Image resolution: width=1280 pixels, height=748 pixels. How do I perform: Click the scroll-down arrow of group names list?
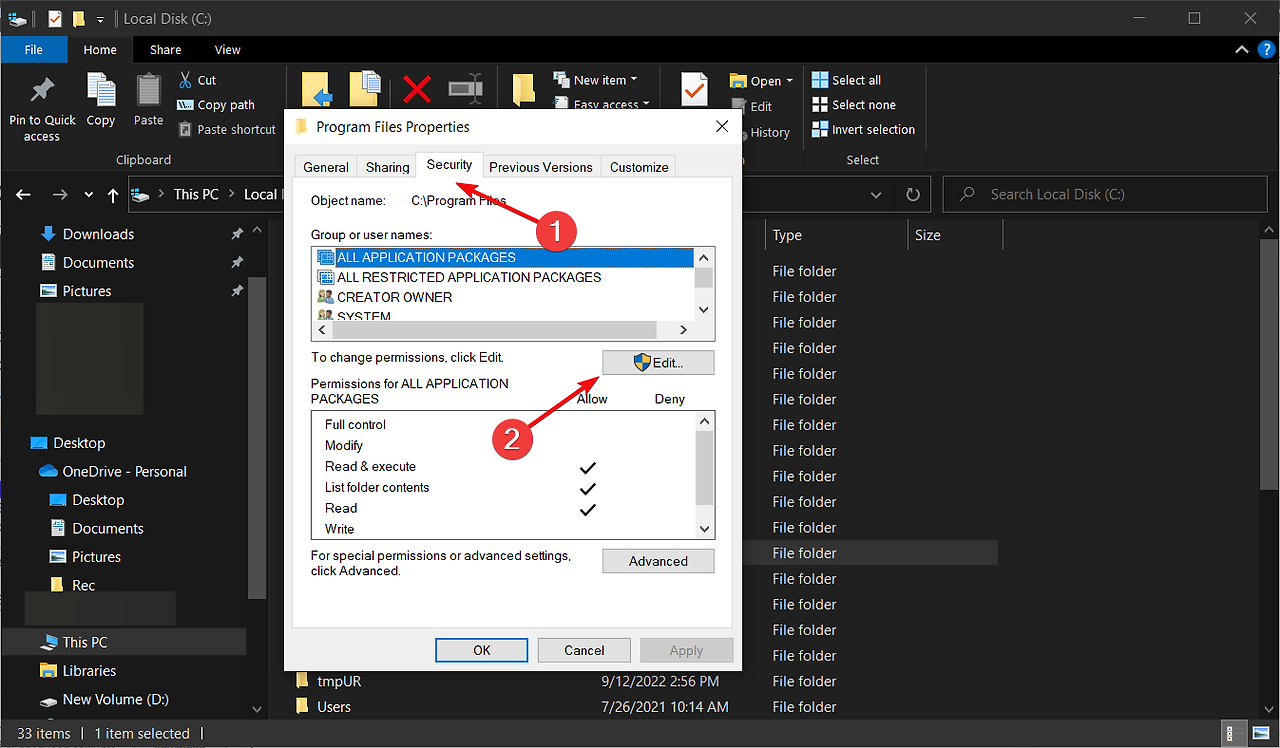click(x=705, y=310)
